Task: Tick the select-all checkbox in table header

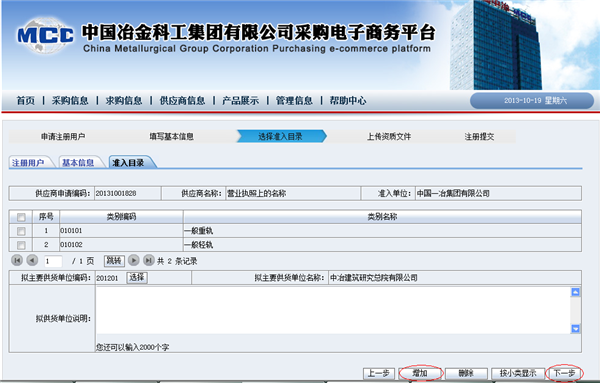Action: coord(21,217)
